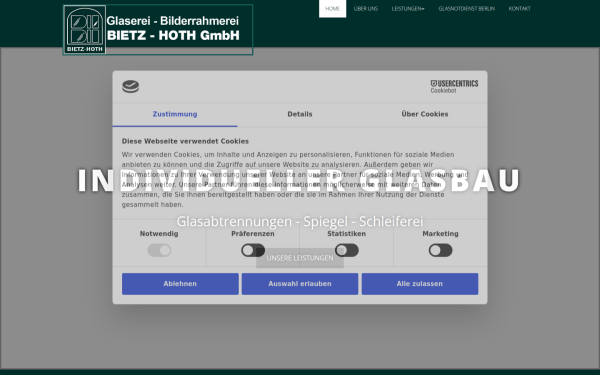Expand the Leistungen dropdown menu

[x=408, y=8]
